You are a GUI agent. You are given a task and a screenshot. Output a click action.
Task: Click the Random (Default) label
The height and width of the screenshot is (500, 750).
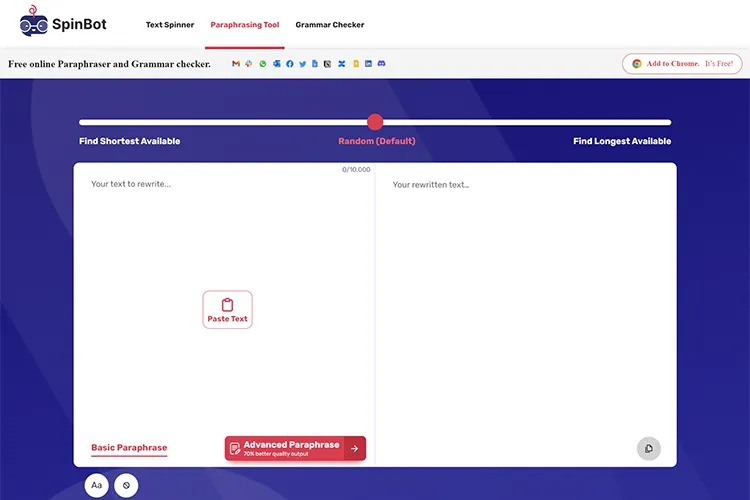point(377,141)
